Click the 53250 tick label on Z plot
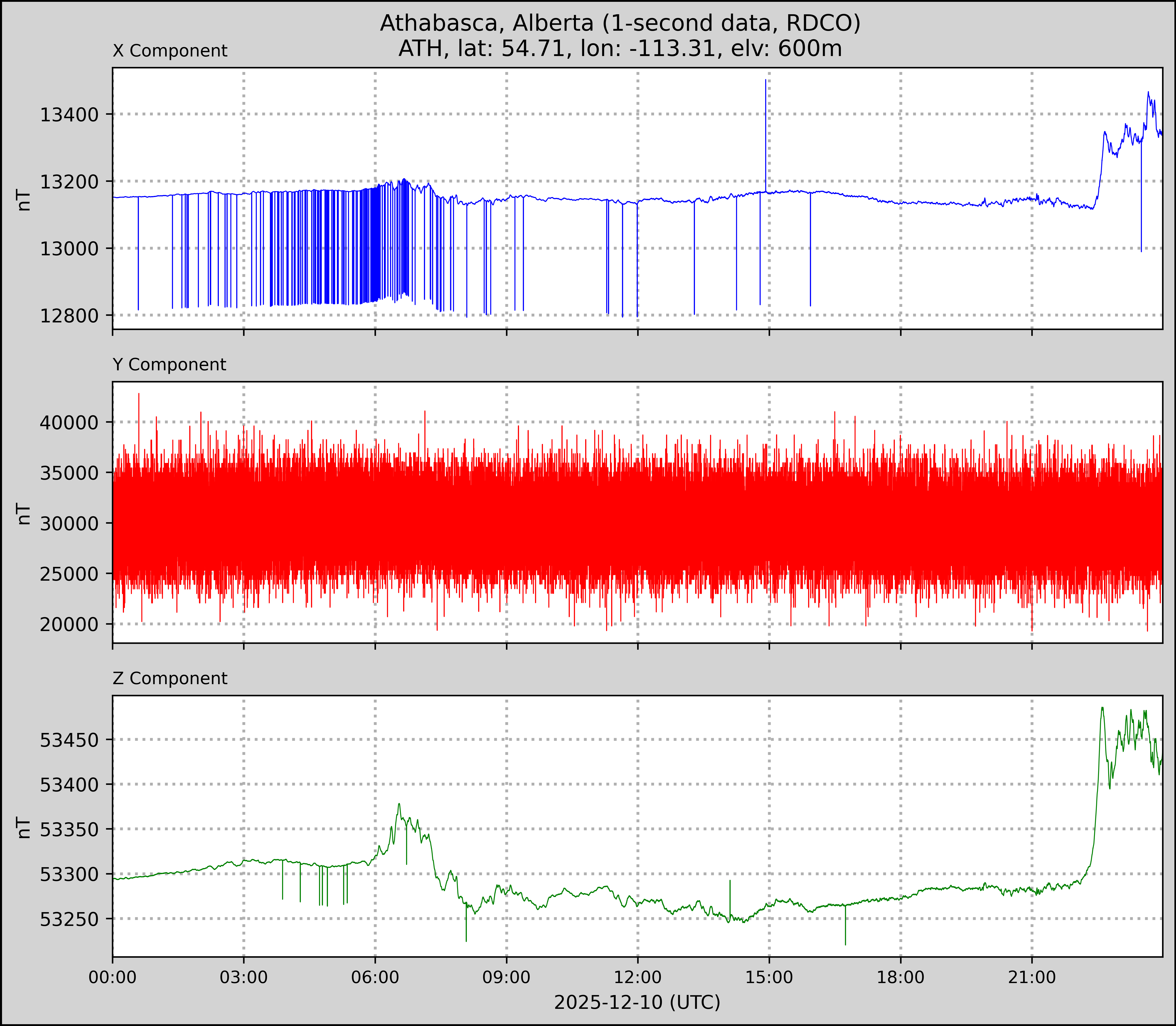1176x1026 pixels. pyautogui.click(x=69, y=920)
